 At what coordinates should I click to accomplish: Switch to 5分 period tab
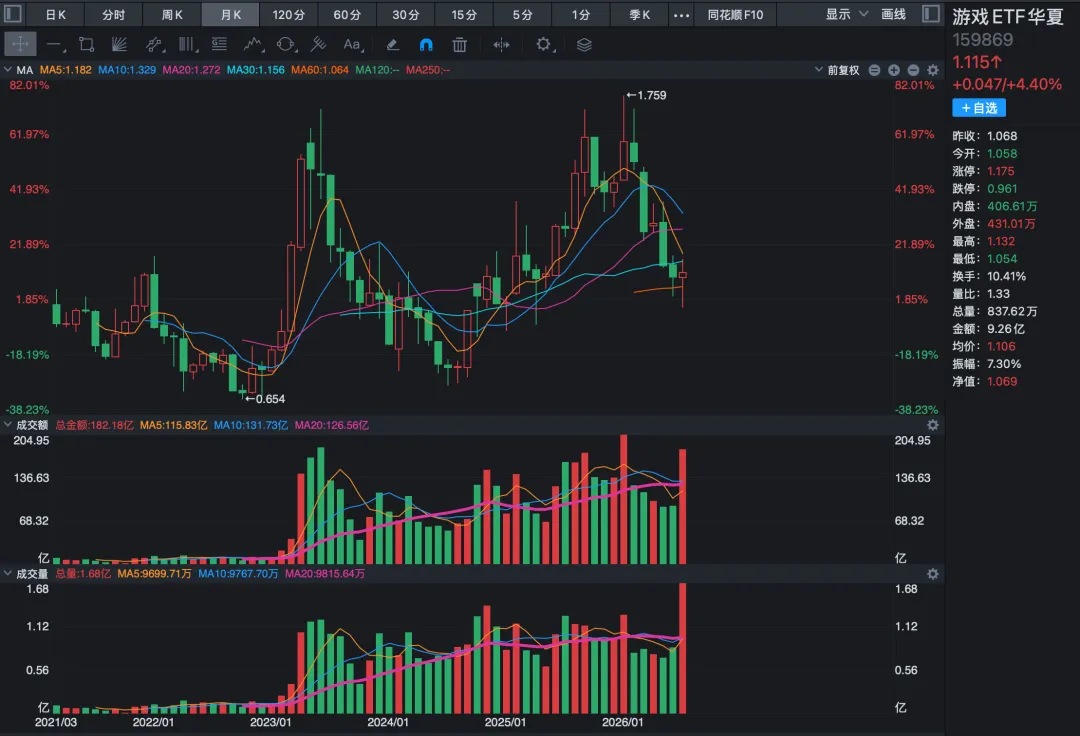522,14
